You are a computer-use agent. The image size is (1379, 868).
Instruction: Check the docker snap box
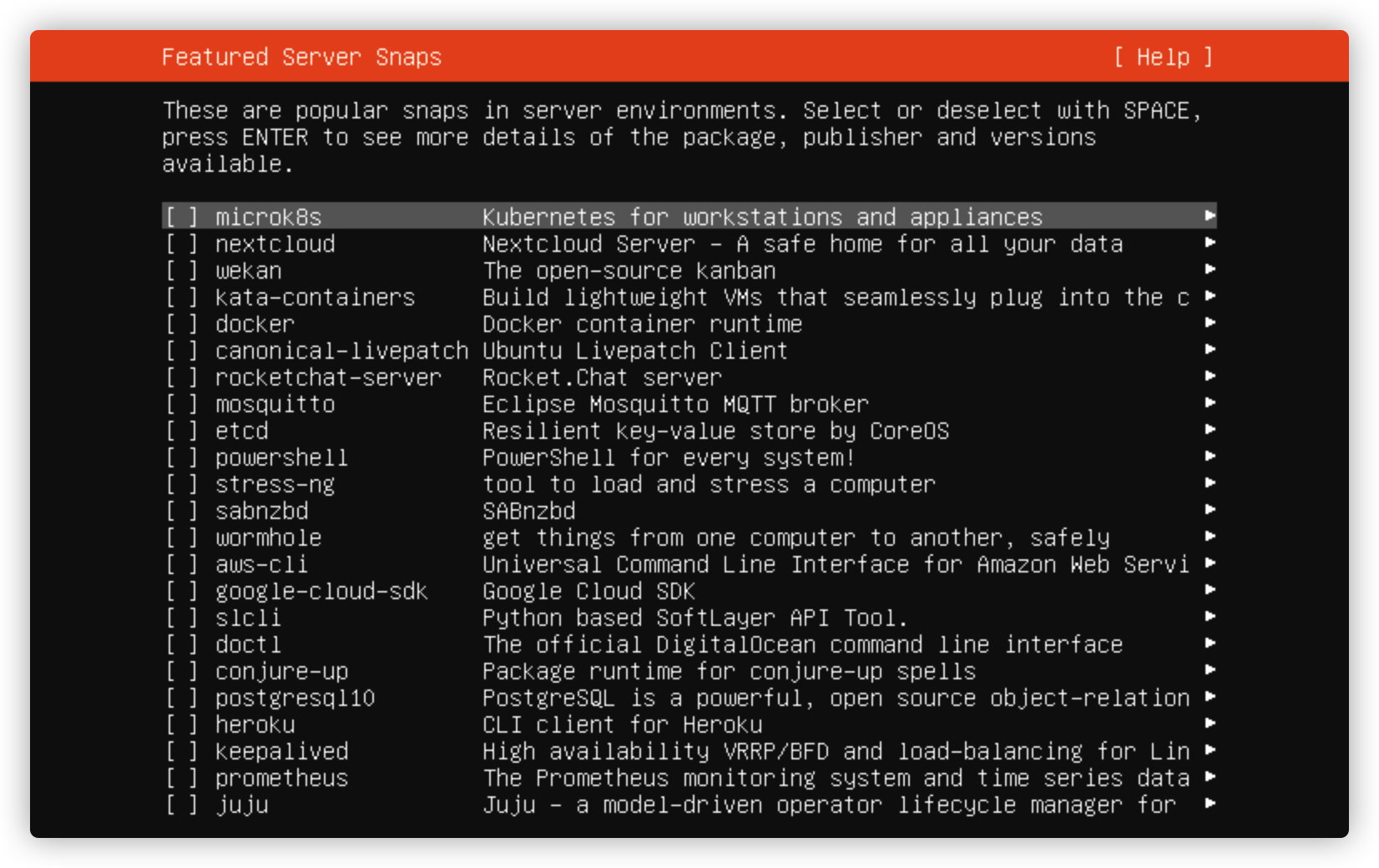coord(181,324)
